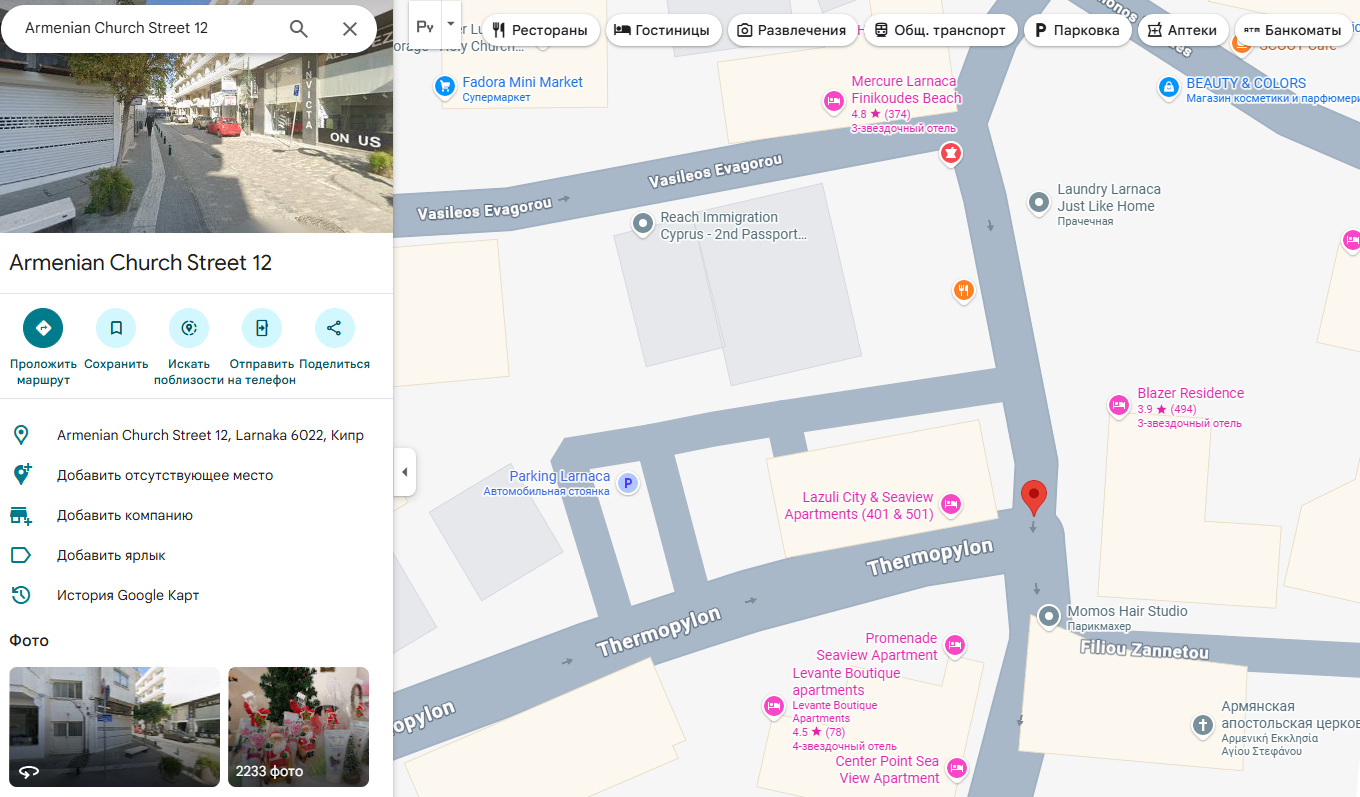Select the Mercure Larnaca hotel marker icon
This screenshot has width=1360, height=797.
[x=833, y=100]
